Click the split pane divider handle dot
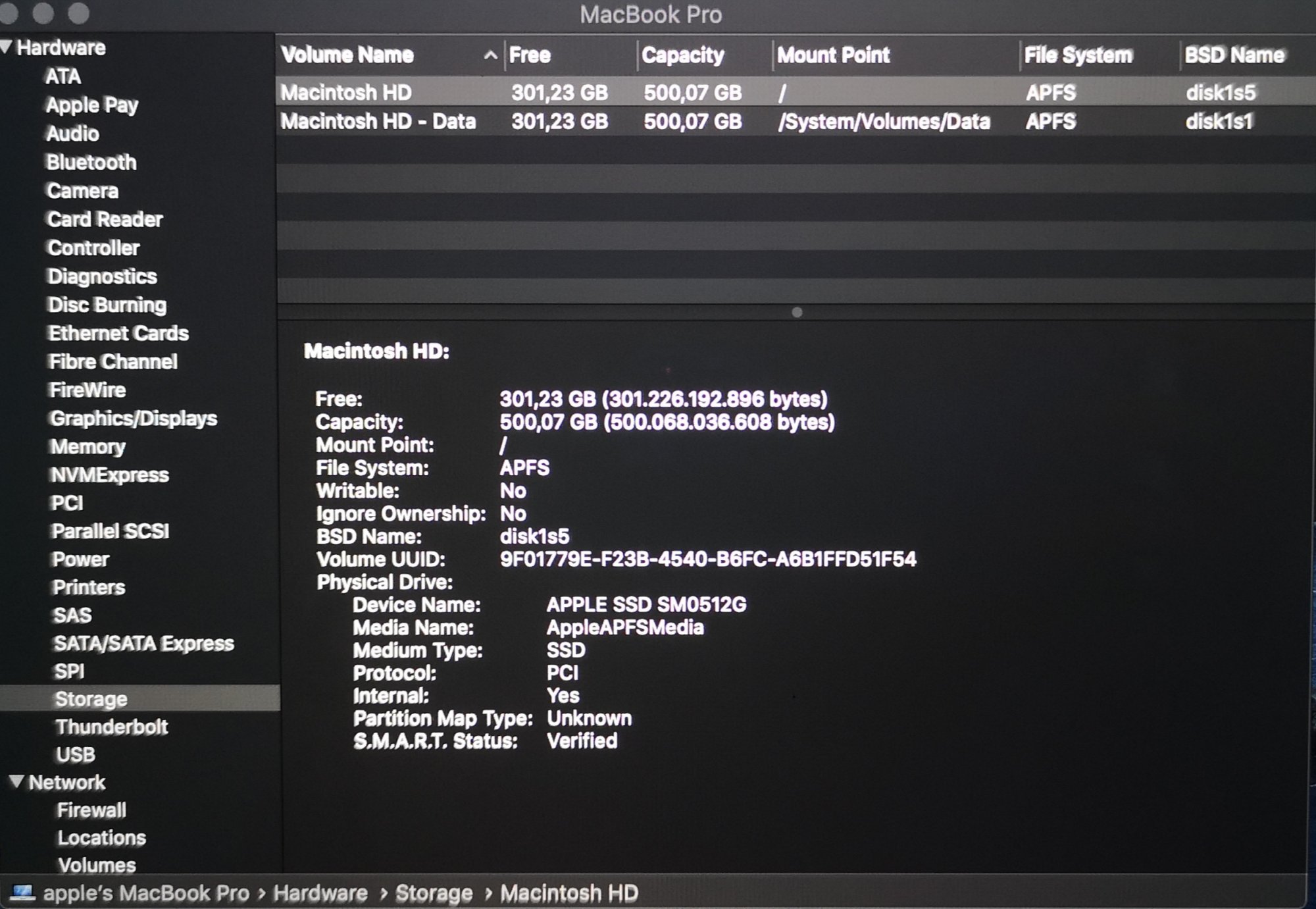This screenshot has width=1316, height=909. (x=797, y=312)
